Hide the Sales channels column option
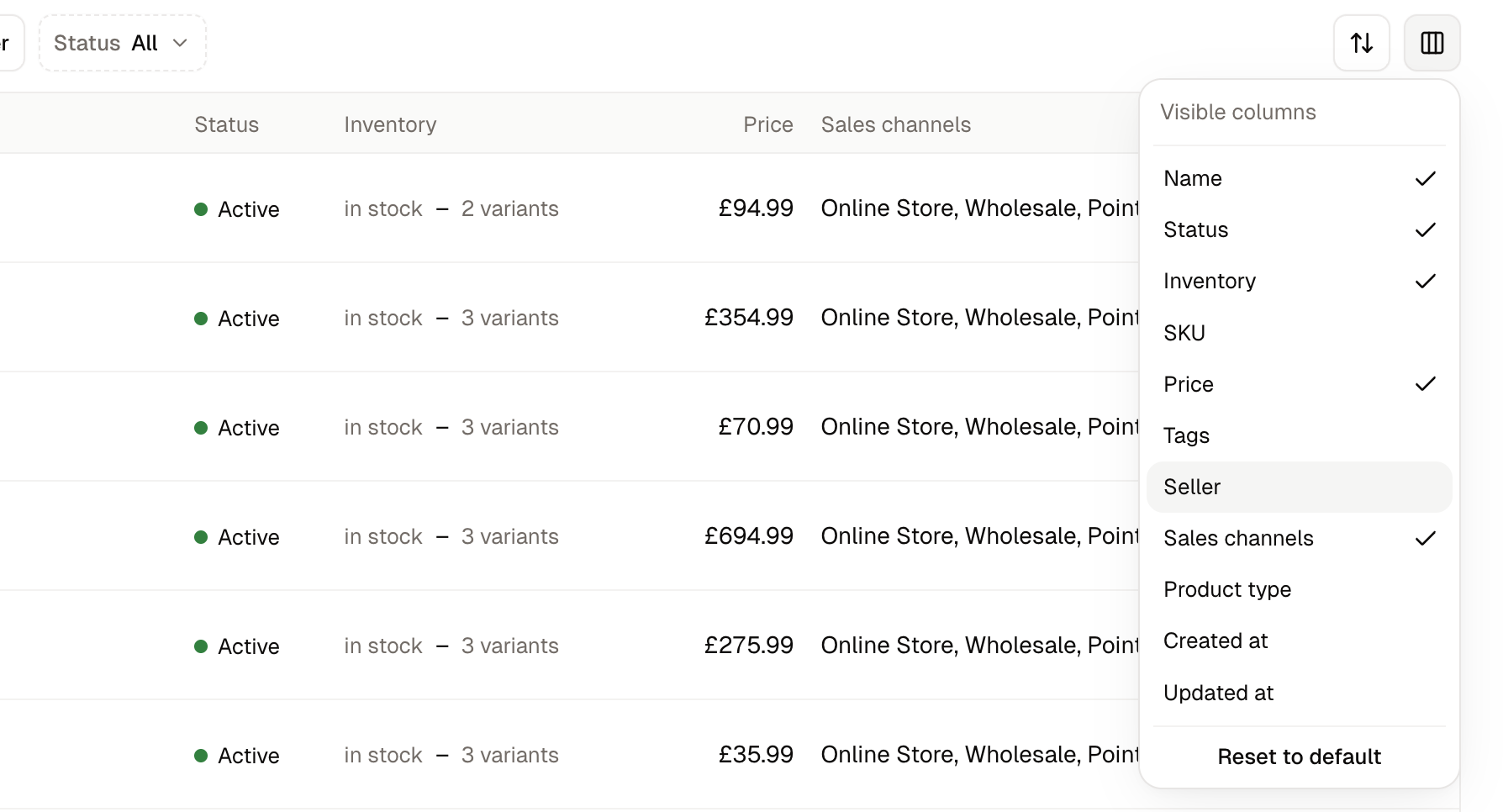Screen dimensions: 1503x812 pos(1300,538)
